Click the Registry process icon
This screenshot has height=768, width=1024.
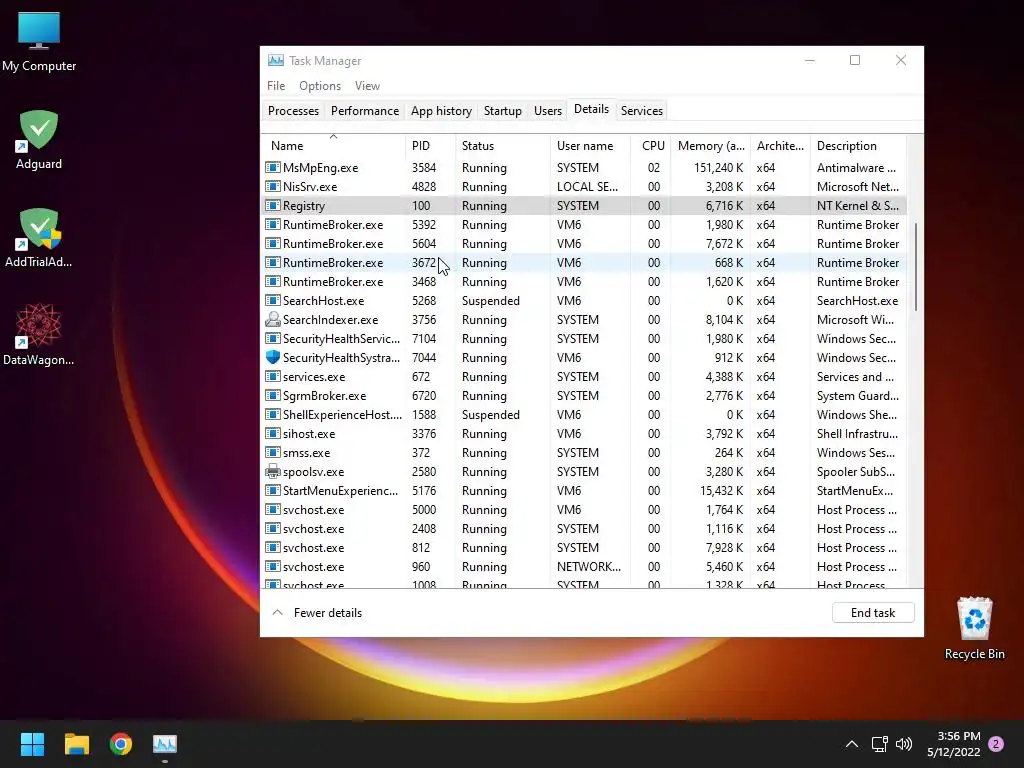(x=272, y=205)
